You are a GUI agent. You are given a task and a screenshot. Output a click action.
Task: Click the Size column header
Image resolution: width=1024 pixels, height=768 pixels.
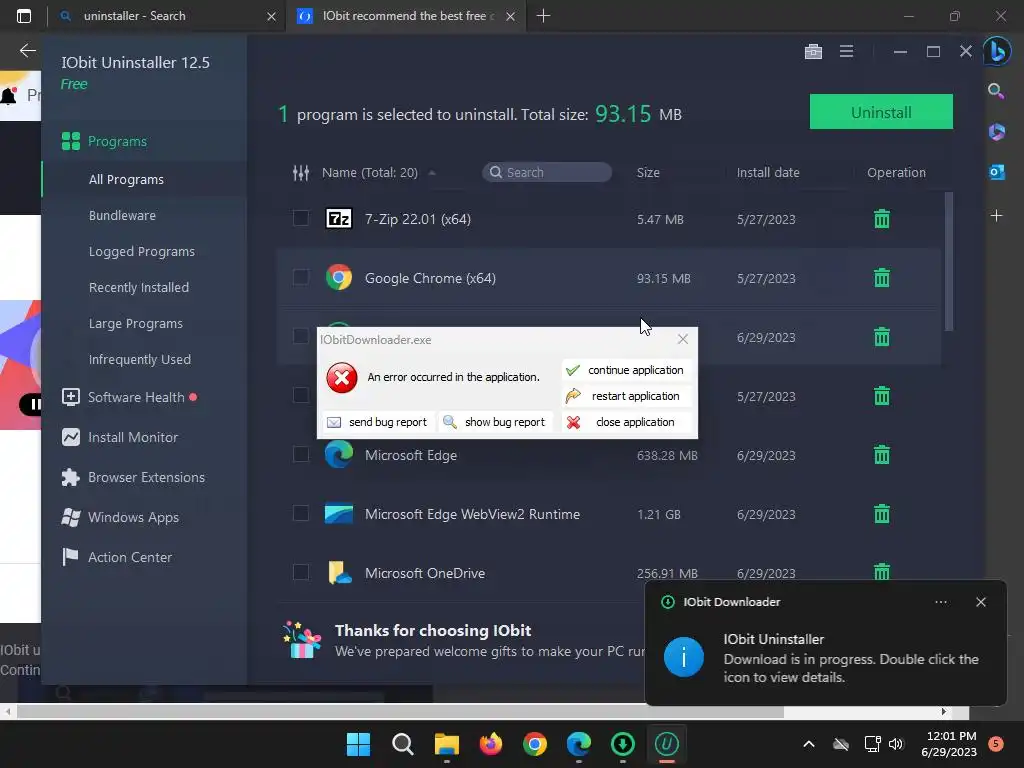648,172
